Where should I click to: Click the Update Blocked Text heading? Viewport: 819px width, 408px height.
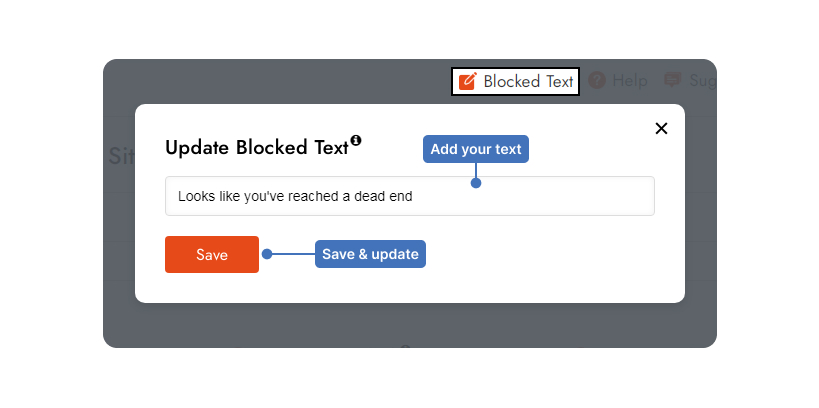click(x=256, y=148)
